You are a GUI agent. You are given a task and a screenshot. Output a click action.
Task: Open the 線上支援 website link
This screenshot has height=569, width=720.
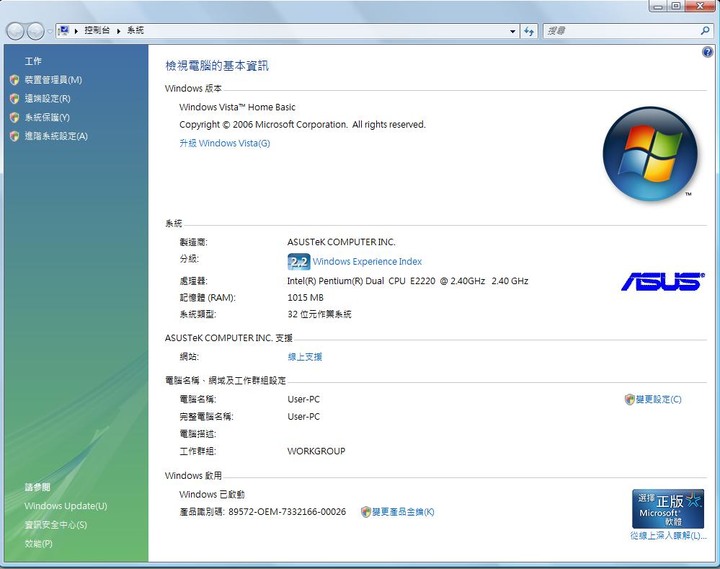(305, 357)
